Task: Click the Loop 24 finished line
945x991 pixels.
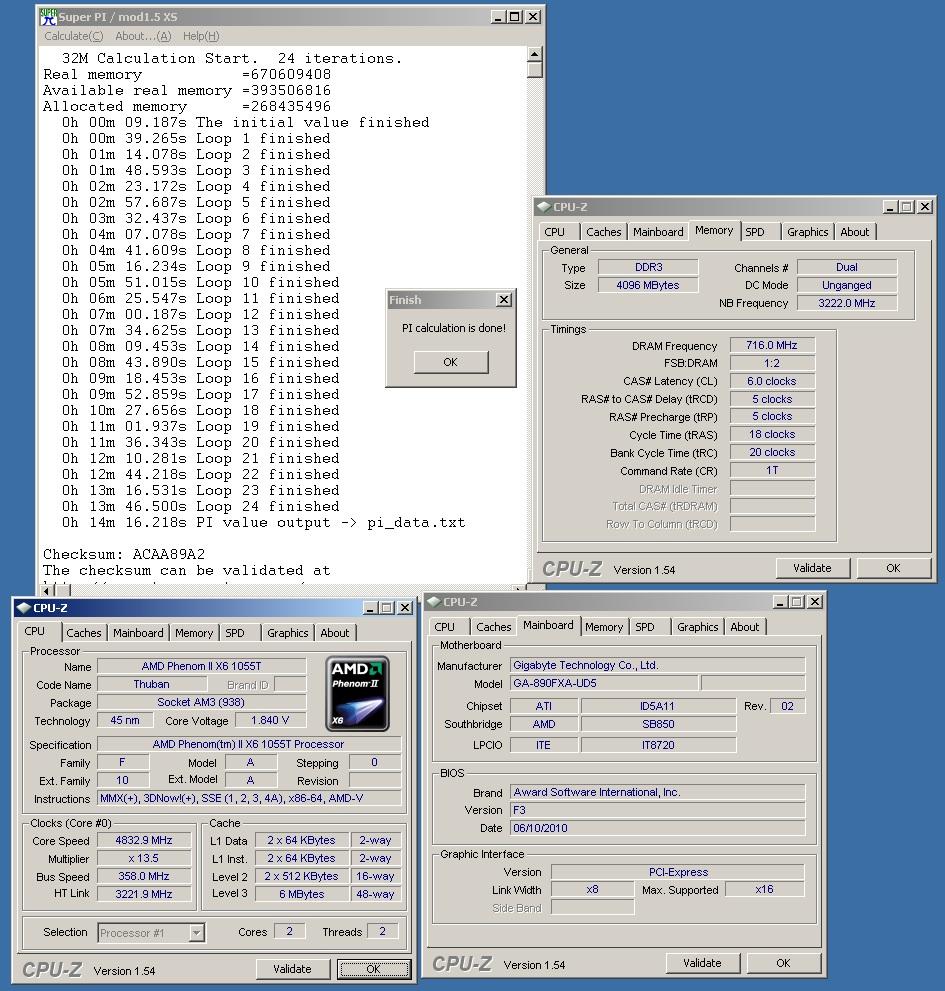Action: [x=200, y=506]
